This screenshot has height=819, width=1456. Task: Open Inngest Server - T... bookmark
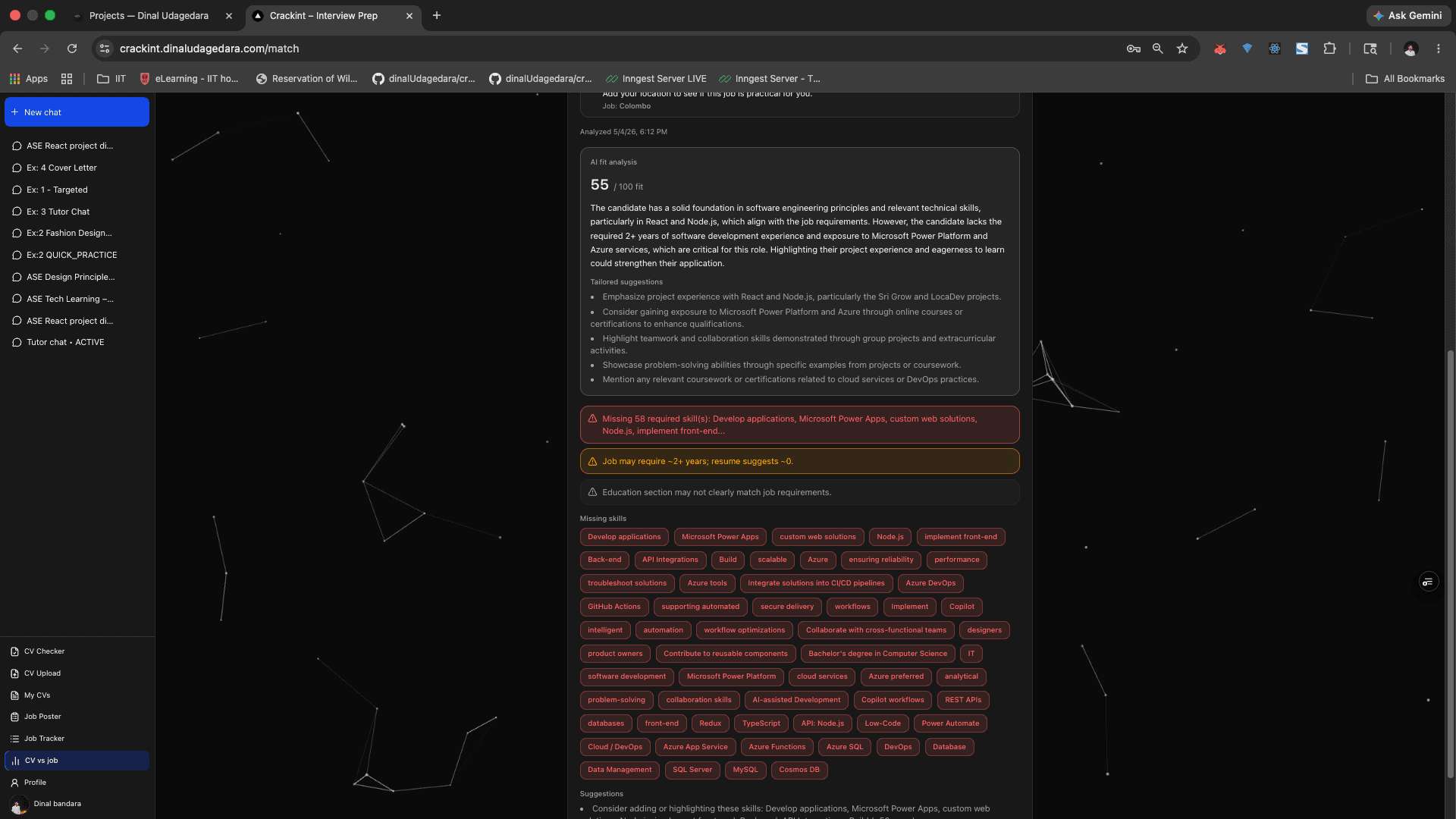coord(769,79)
